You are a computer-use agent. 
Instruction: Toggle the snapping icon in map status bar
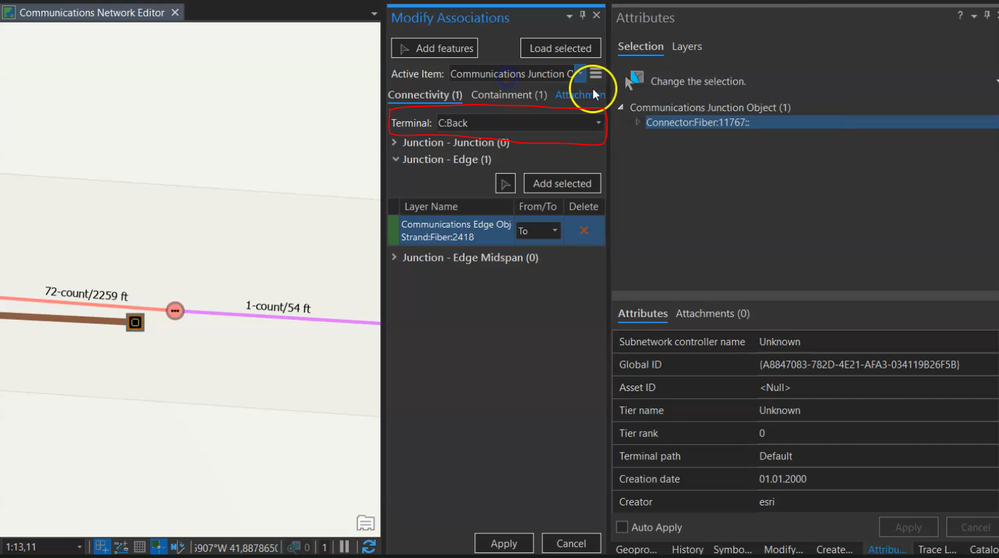[x=101, y=547]
